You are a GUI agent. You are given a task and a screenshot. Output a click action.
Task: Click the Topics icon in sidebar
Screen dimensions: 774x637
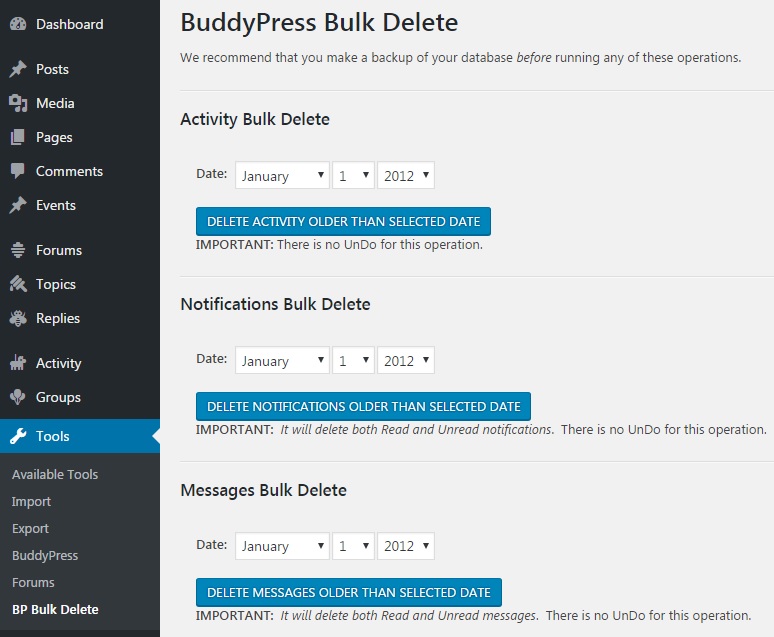[x=17, y=284]
